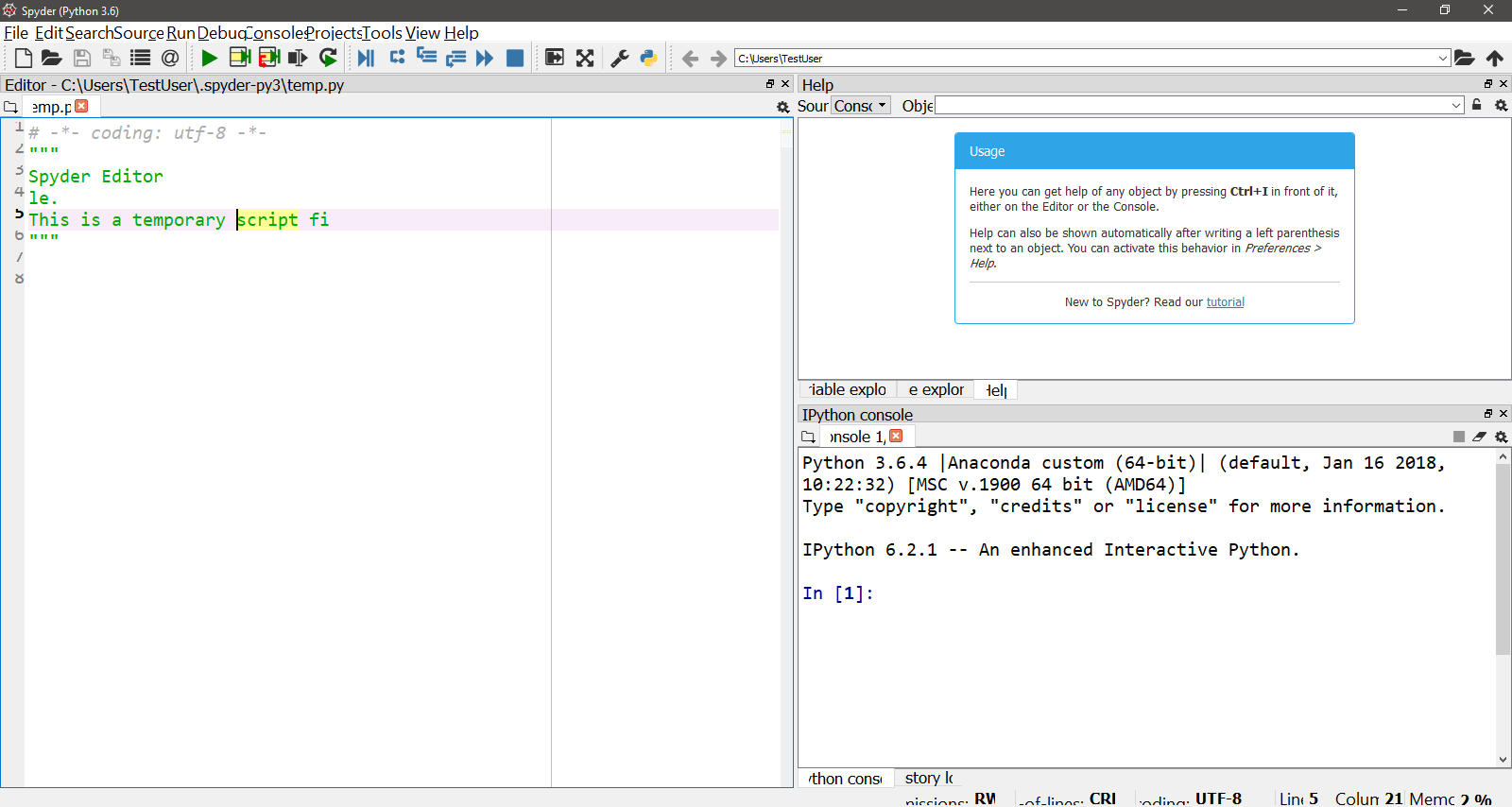Save the current file
Viewport: 1512px width, 807px height.
82,58
